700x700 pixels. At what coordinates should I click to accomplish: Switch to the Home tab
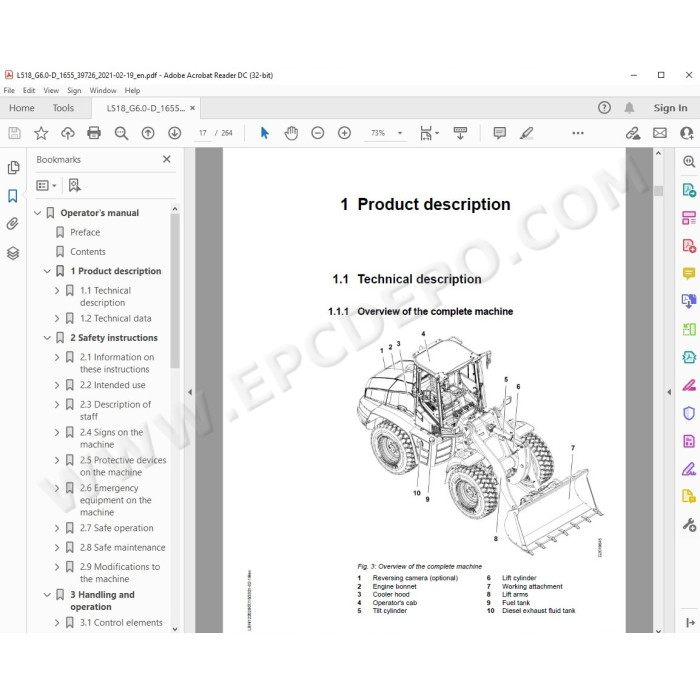click(21, 108)
